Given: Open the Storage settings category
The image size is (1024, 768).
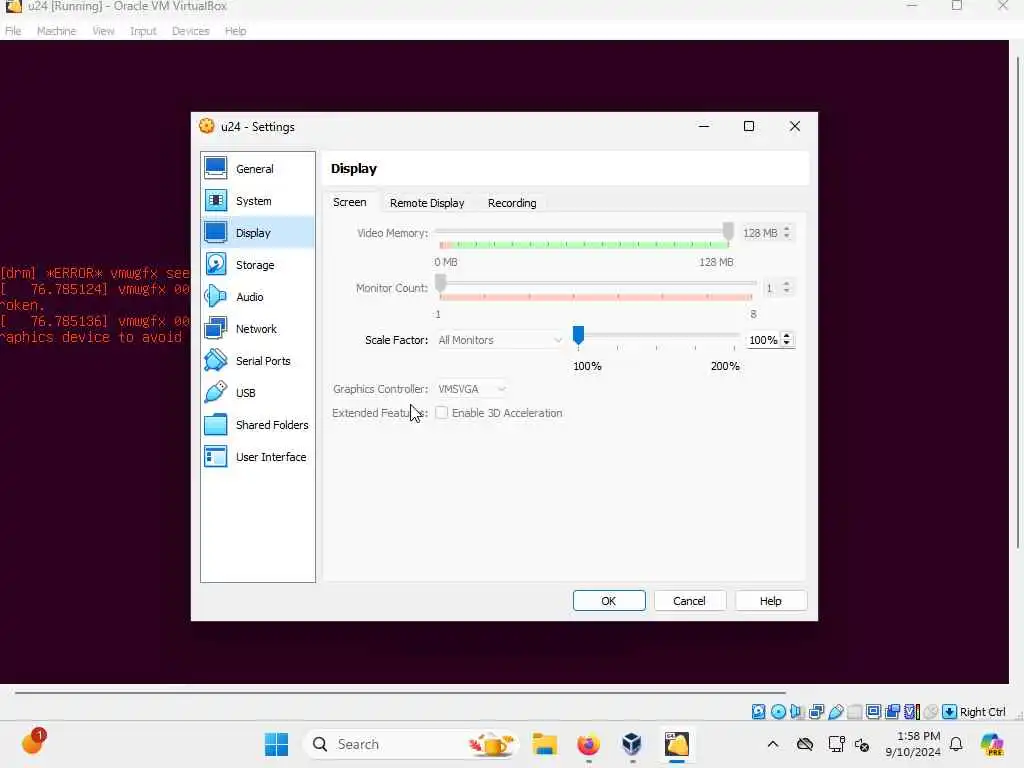Looking at the screenshot, I should pos(258,264).
